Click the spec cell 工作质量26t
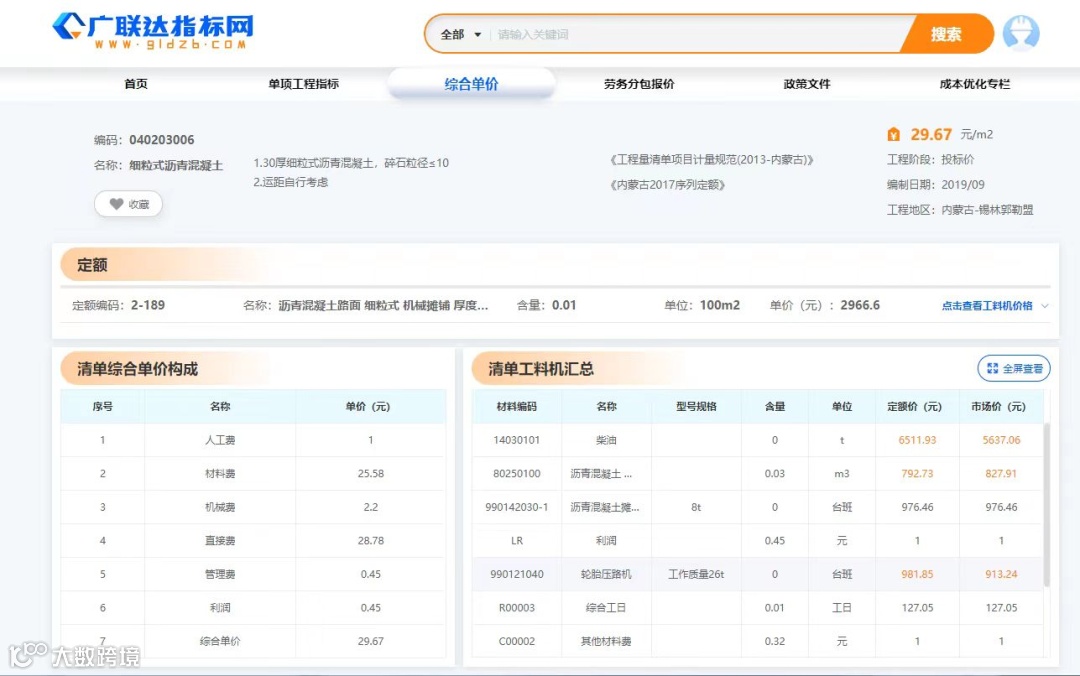 coord(696,574)
